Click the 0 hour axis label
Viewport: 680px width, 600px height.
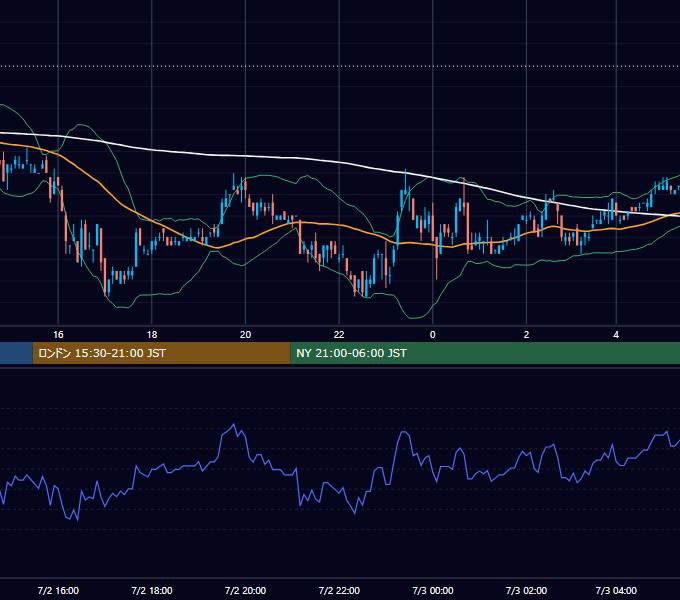pyautogui.click(x=432, y=335)
